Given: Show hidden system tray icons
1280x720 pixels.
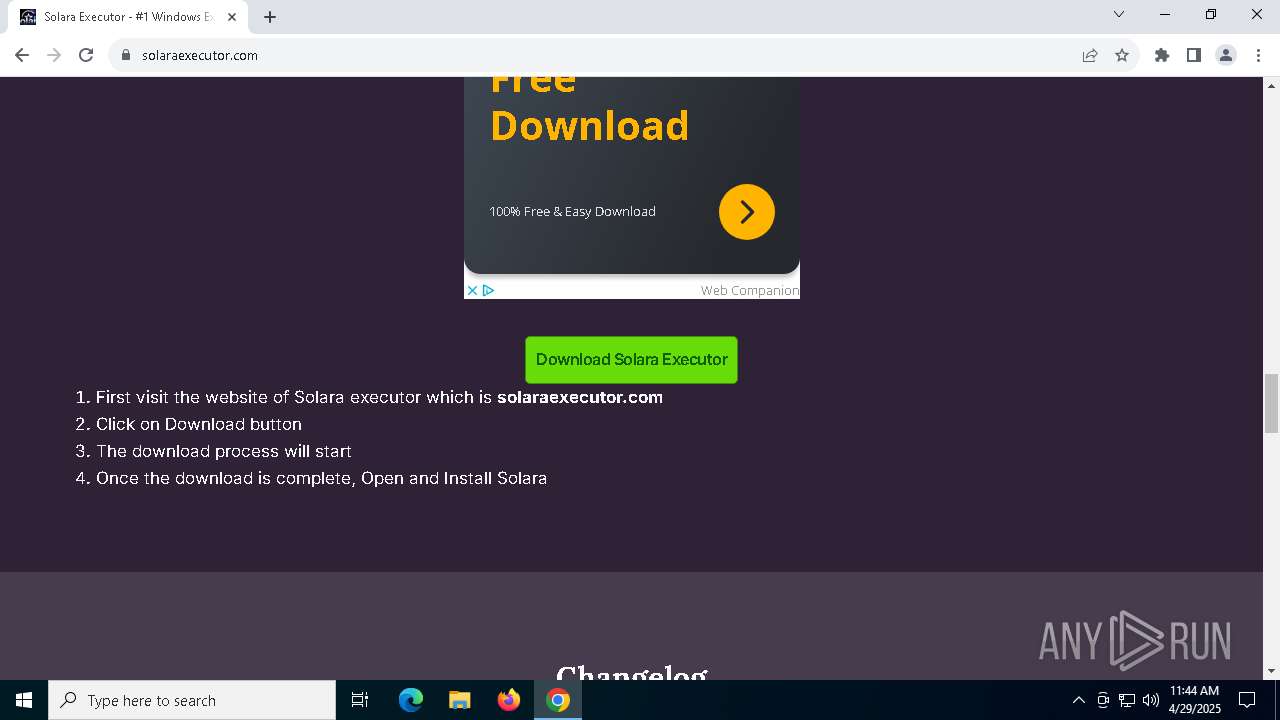Looking at the screenshot, I should click(x=1078, y=700).
